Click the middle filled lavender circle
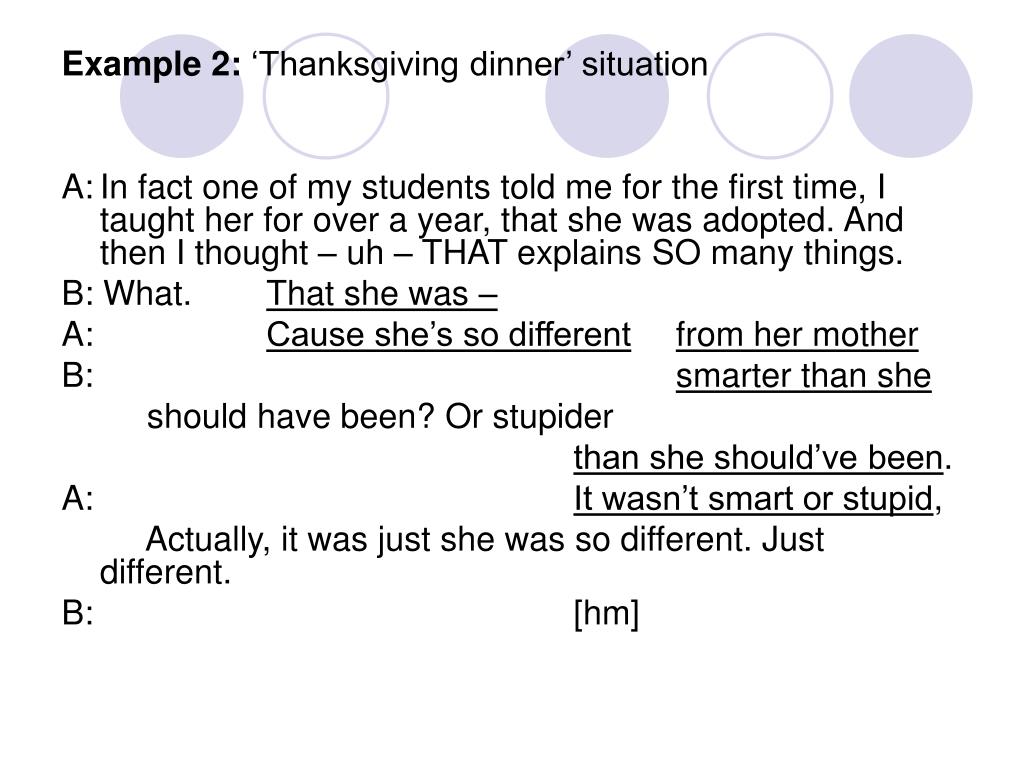Image resolution: width=1024 pixels, height=768 pixels. (x=607, y=96)
